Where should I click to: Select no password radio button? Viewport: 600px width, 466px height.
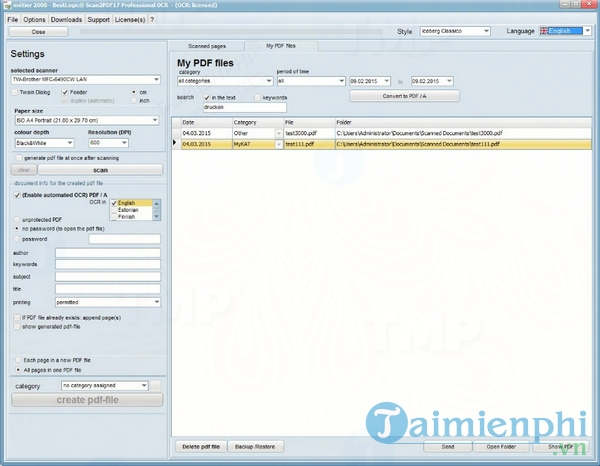point(16,228)
